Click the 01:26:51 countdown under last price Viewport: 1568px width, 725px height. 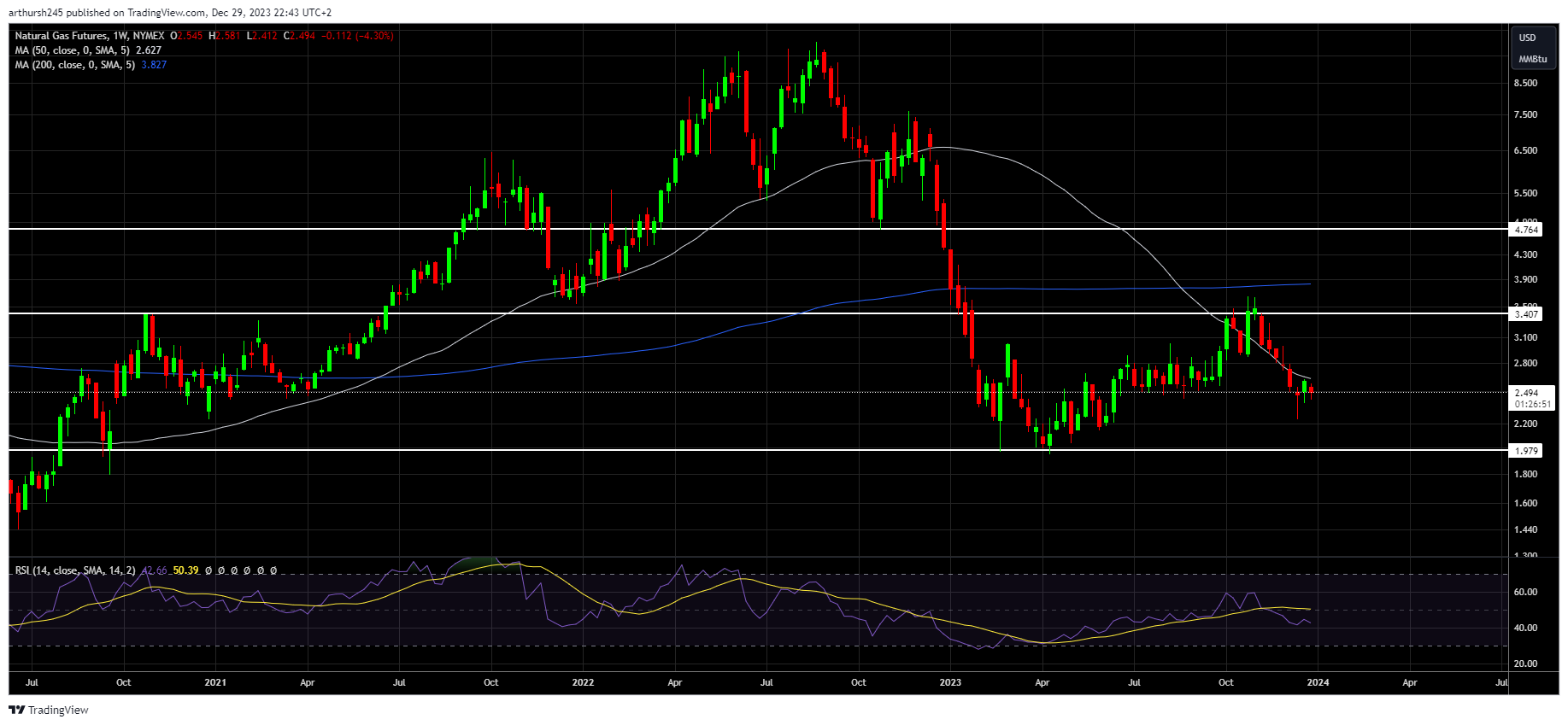point(1533,404)
